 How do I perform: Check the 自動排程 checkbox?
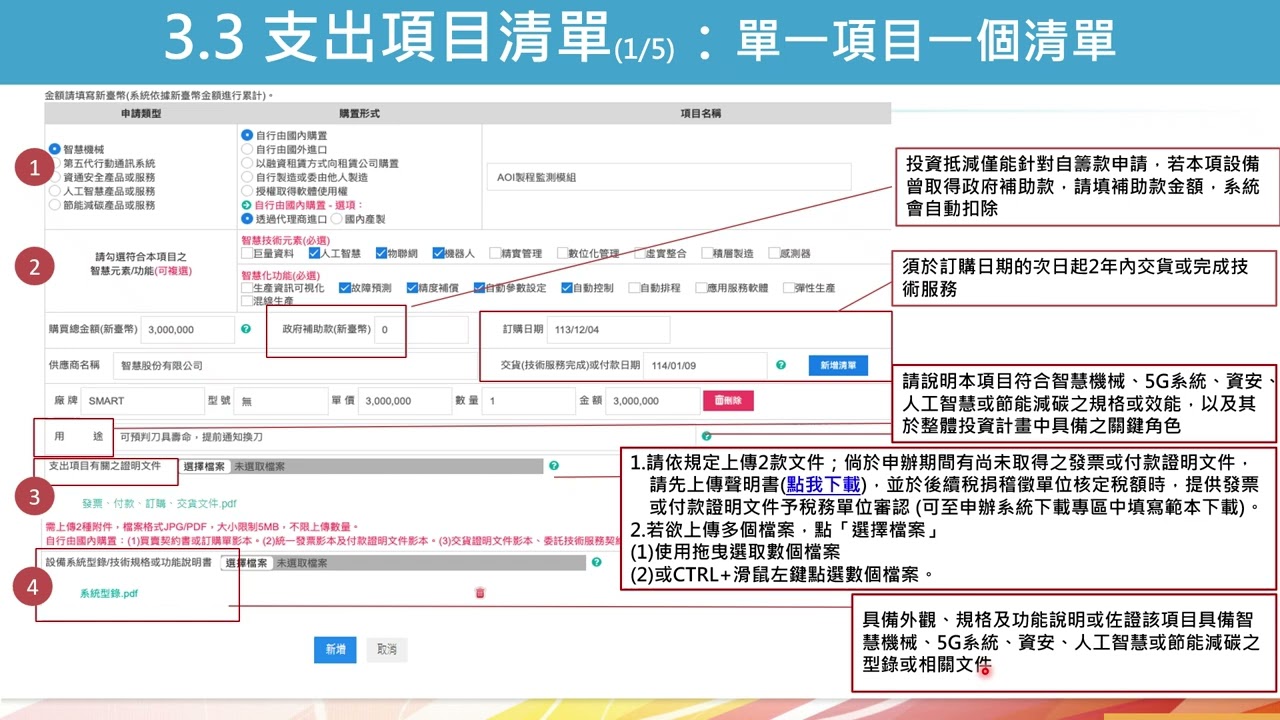[x=633, y=288]
